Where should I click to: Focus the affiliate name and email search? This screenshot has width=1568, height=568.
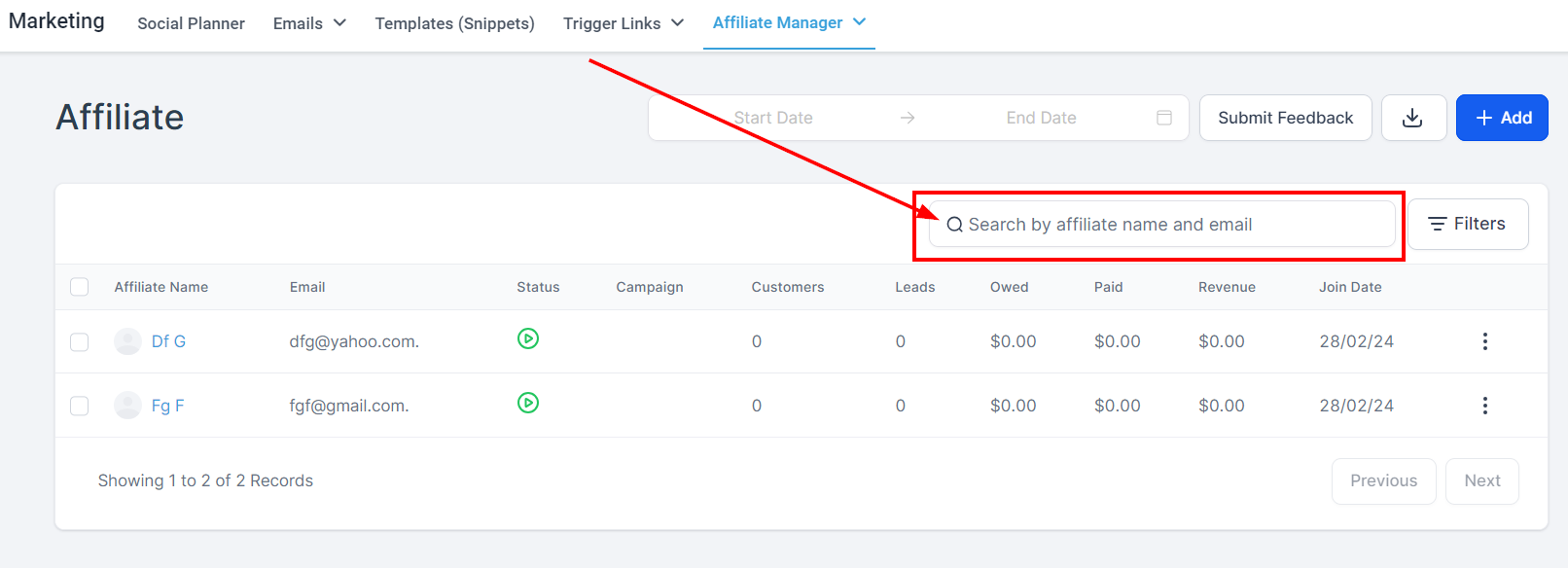point(1162,225)
